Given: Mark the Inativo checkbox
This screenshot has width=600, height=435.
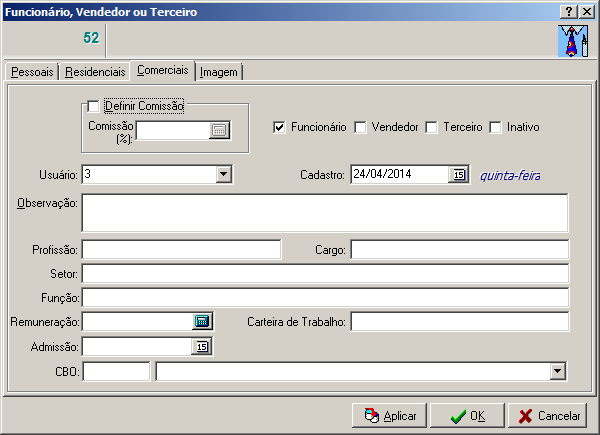Looking at the screenshot, I should pyautogui.click(x=496, y=128).
